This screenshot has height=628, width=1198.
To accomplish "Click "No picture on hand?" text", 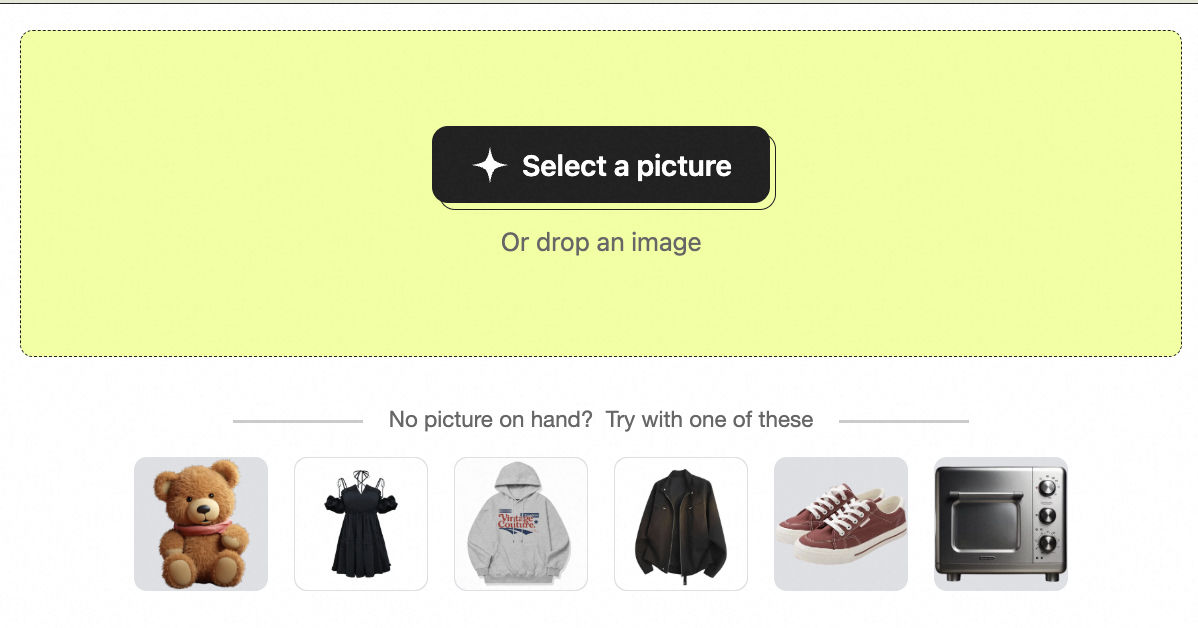I will (491, 420).
